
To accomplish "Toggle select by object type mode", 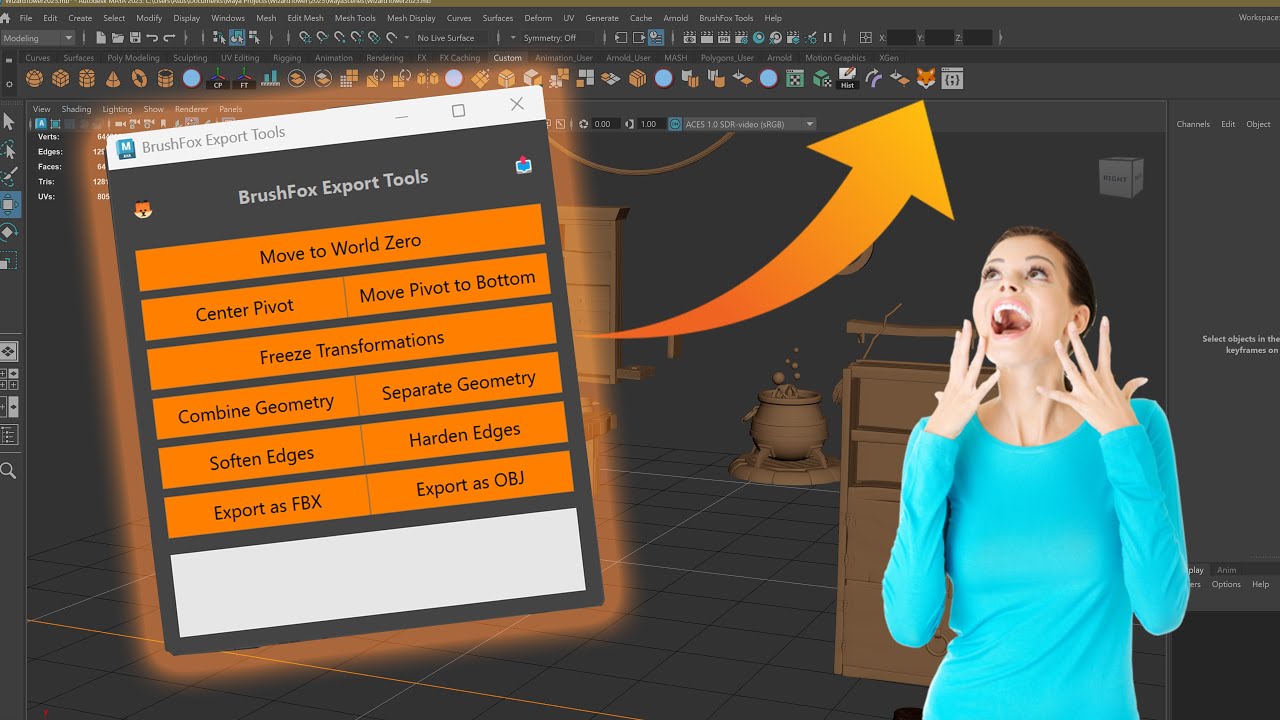I will [x=237, y=38].
